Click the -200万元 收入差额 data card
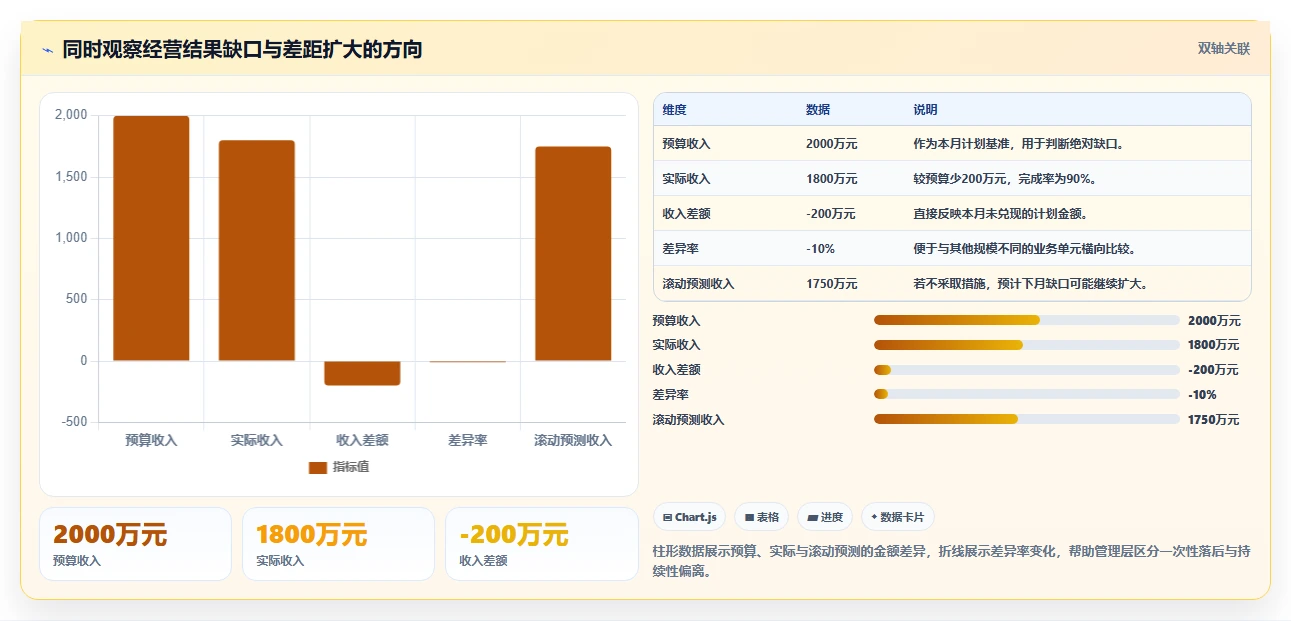Screen dimensions: 1291x621 tap(541, 544)
